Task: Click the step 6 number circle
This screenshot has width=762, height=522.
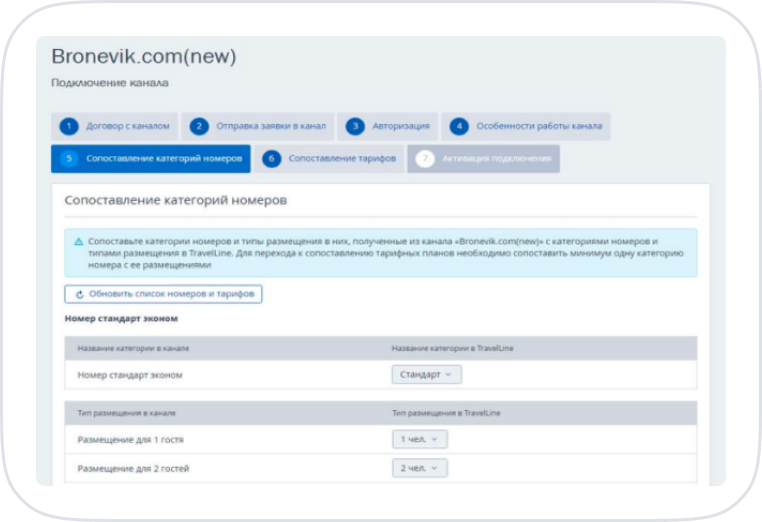Action: pyautogui.click(x=272, y=158)
